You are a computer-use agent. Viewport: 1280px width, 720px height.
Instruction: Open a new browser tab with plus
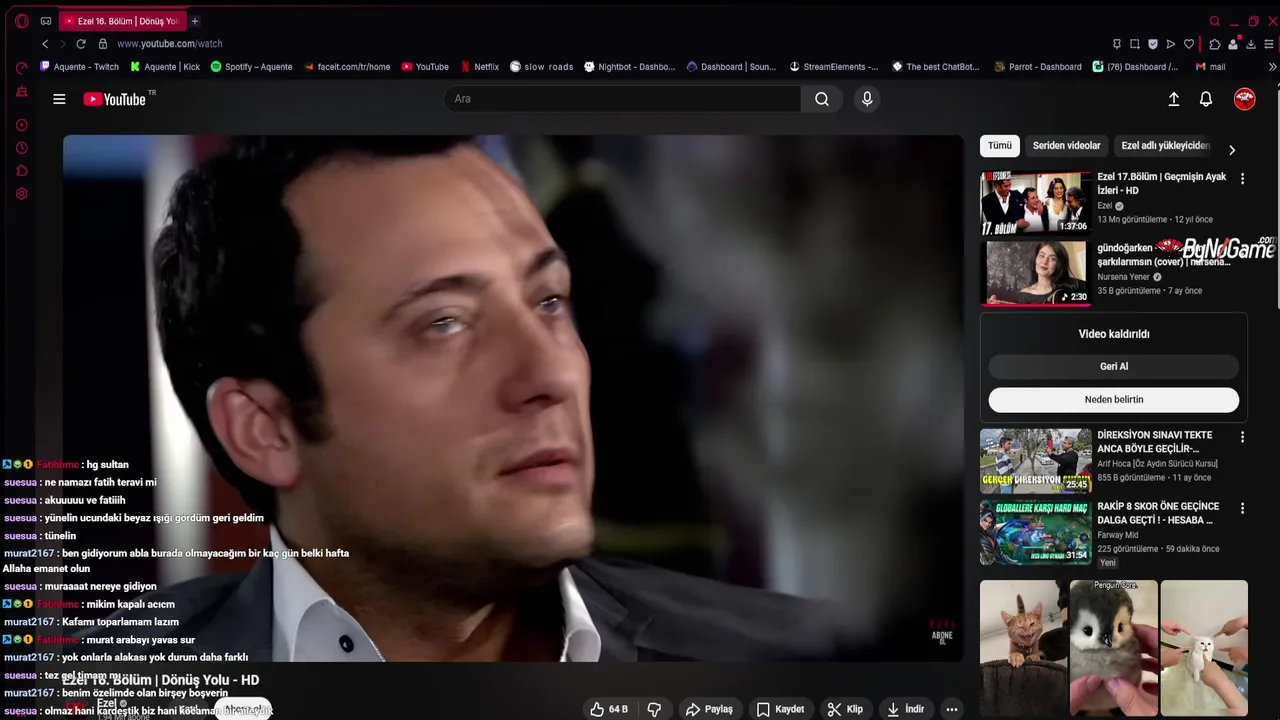195,21
